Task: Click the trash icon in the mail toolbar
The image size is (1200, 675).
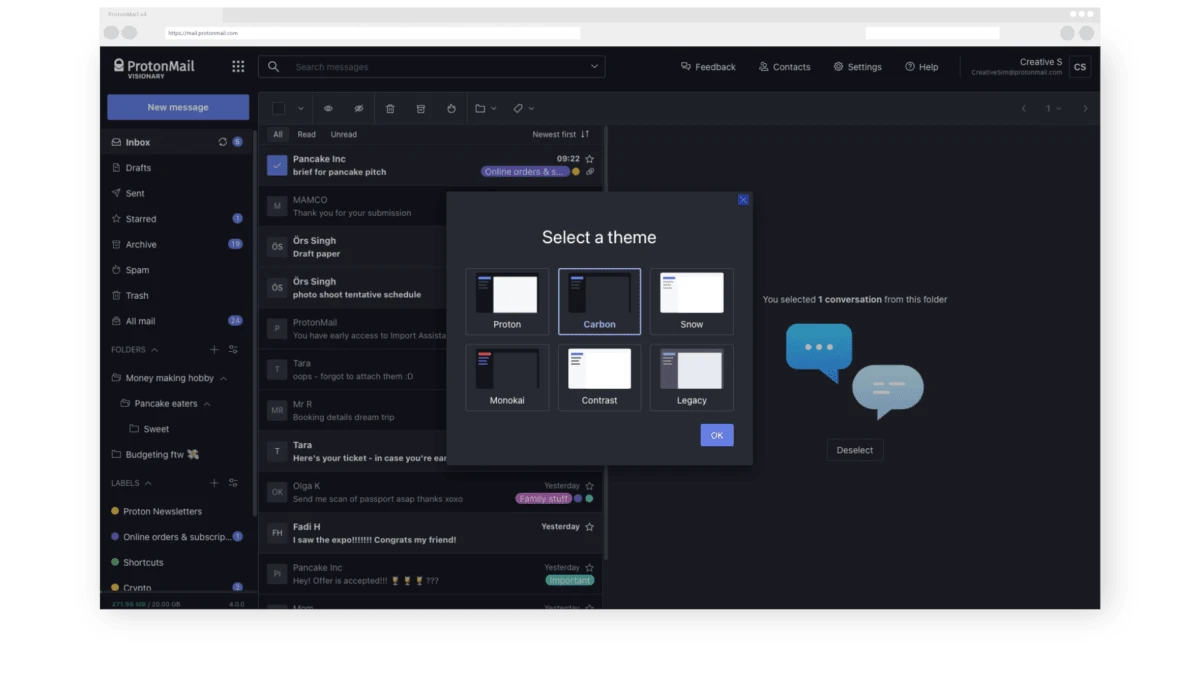Action: [x=390, y=108]
